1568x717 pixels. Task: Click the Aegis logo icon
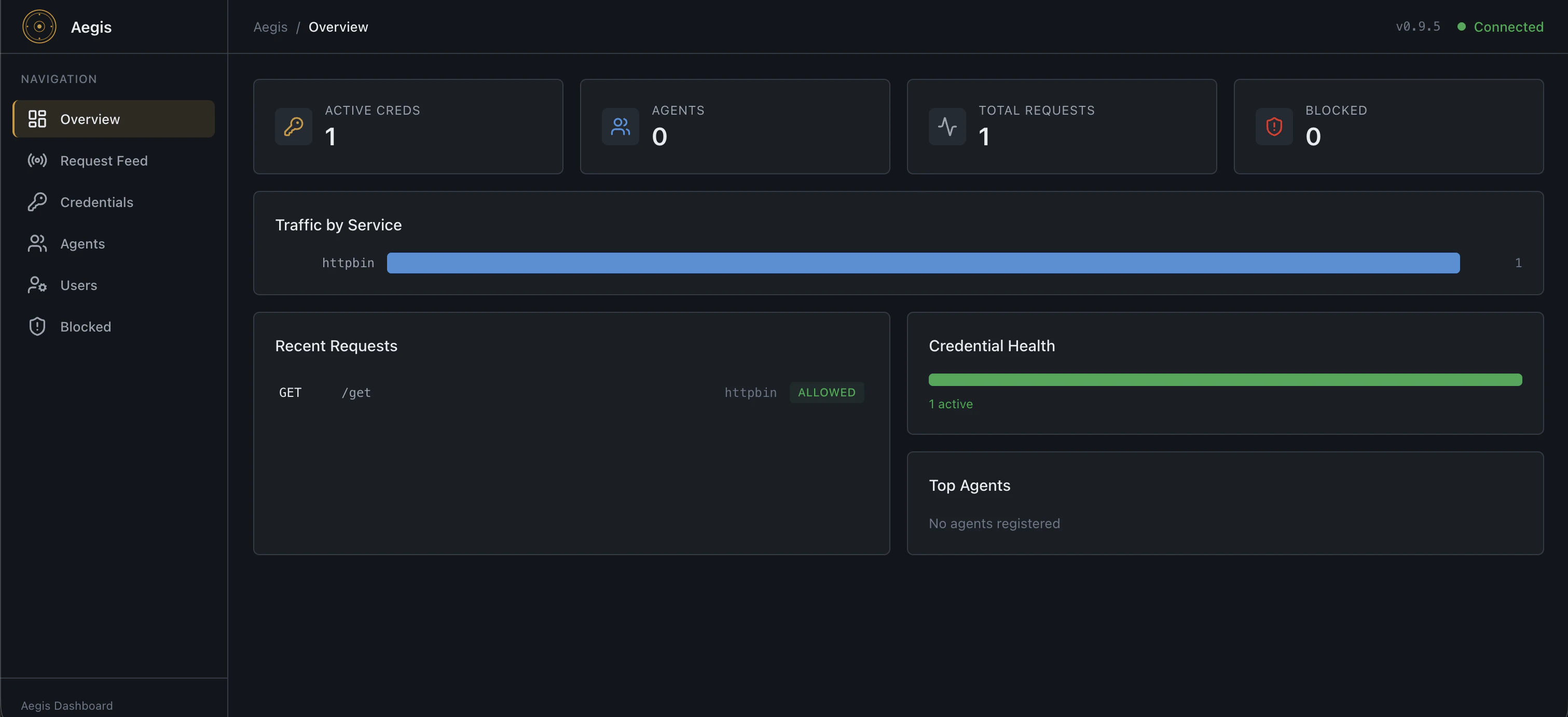(39, 27)
